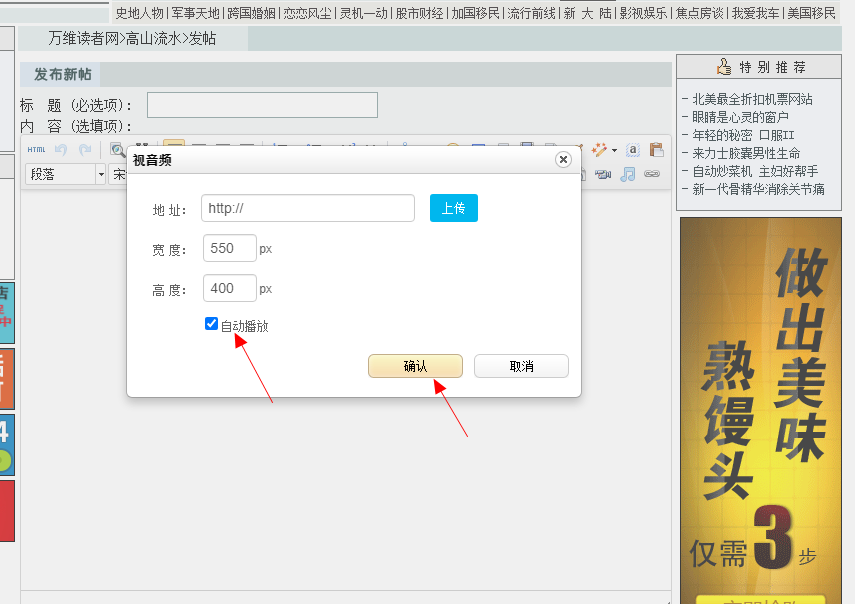
Task: Cancel the dialog with 取消 button
Action: 521,366
